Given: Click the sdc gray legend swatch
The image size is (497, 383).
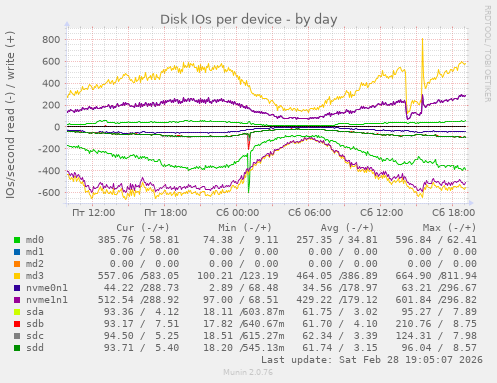Looking at the screenshot, I should click(x=17, y=336).
